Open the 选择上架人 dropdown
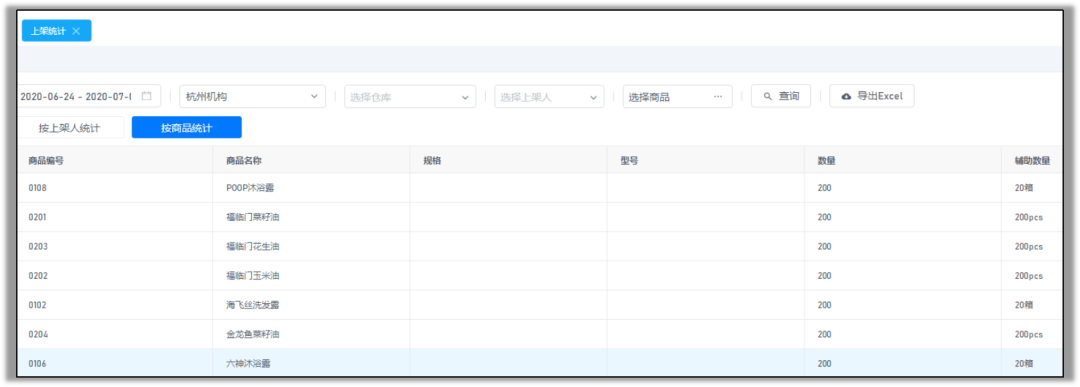 tap(549, 97)
